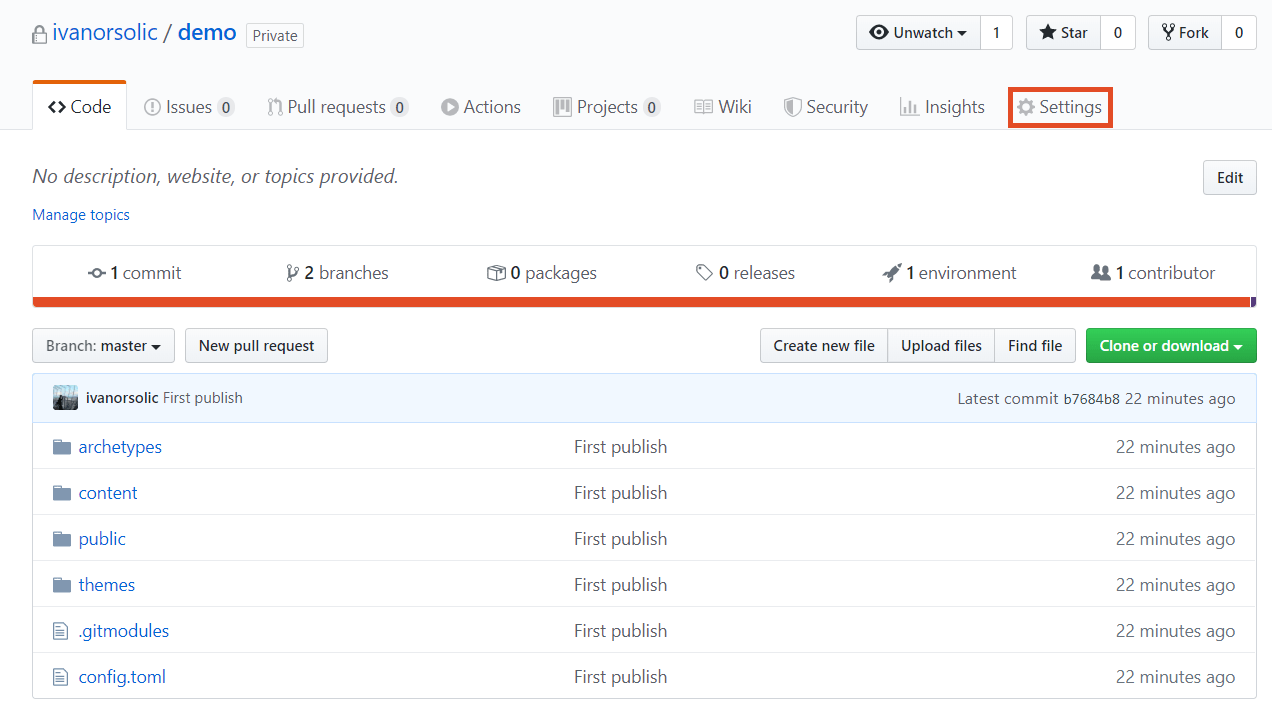
Task: Go to the Actions tab
Action: 481,107
